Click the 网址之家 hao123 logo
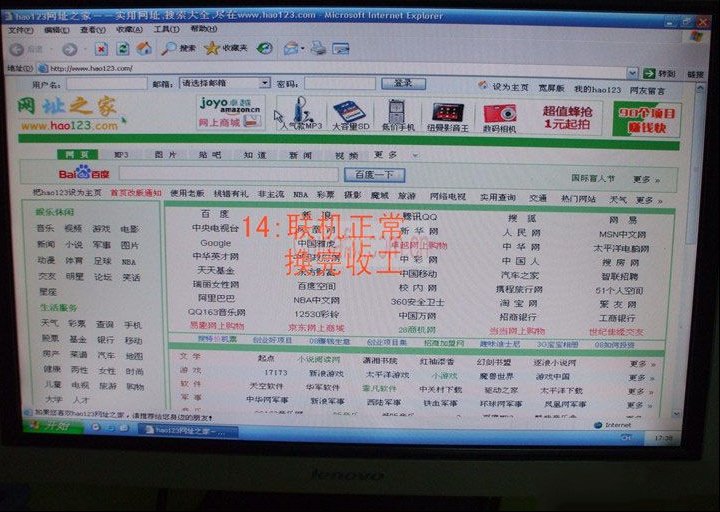This screenshot has width=720, height=512. [70, 113]
